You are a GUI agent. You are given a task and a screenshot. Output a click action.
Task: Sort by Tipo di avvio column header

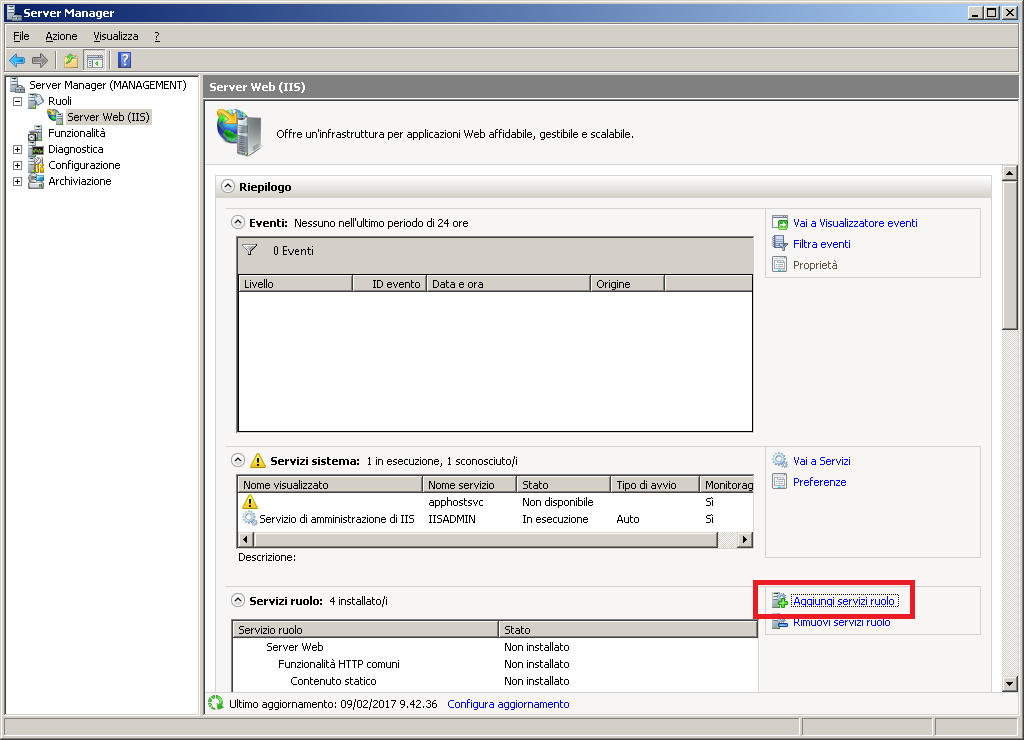coord(655,485)
